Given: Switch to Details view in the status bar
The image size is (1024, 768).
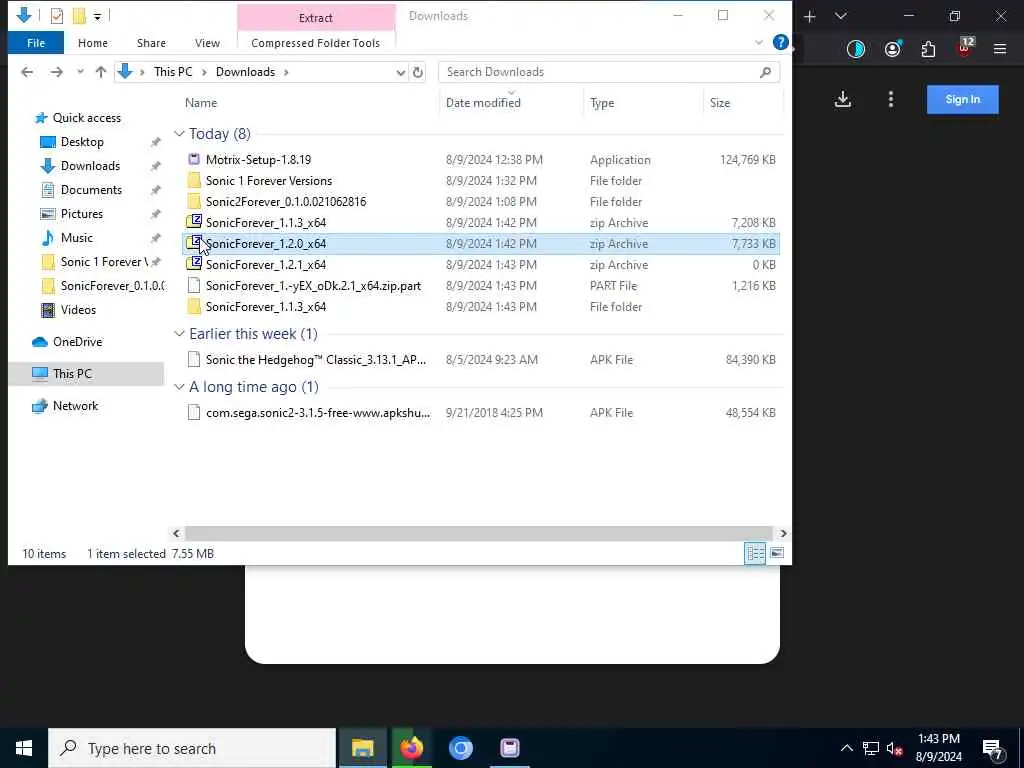Looking at the screenshot, I should click(x=755, y=553).
